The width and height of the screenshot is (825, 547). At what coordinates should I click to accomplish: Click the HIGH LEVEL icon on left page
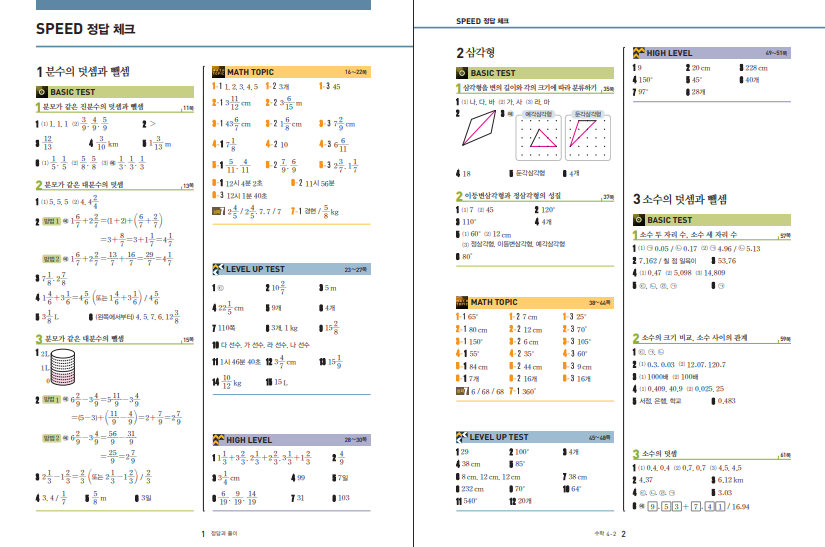(x=219, y=439)
